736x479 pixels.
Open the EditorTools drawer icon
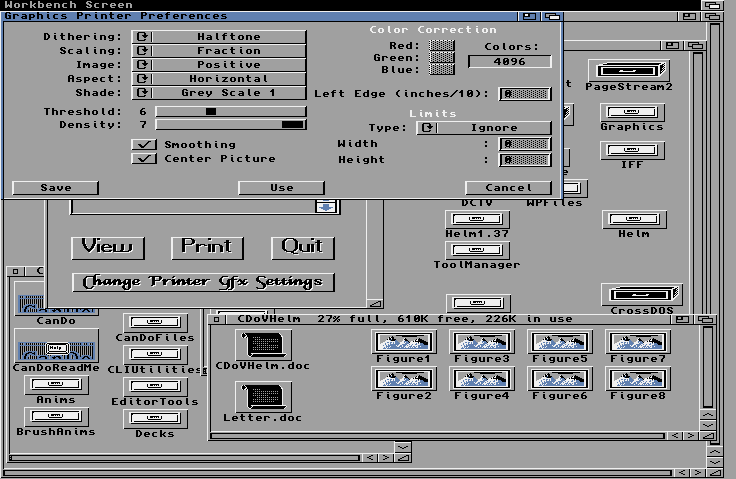155,386
